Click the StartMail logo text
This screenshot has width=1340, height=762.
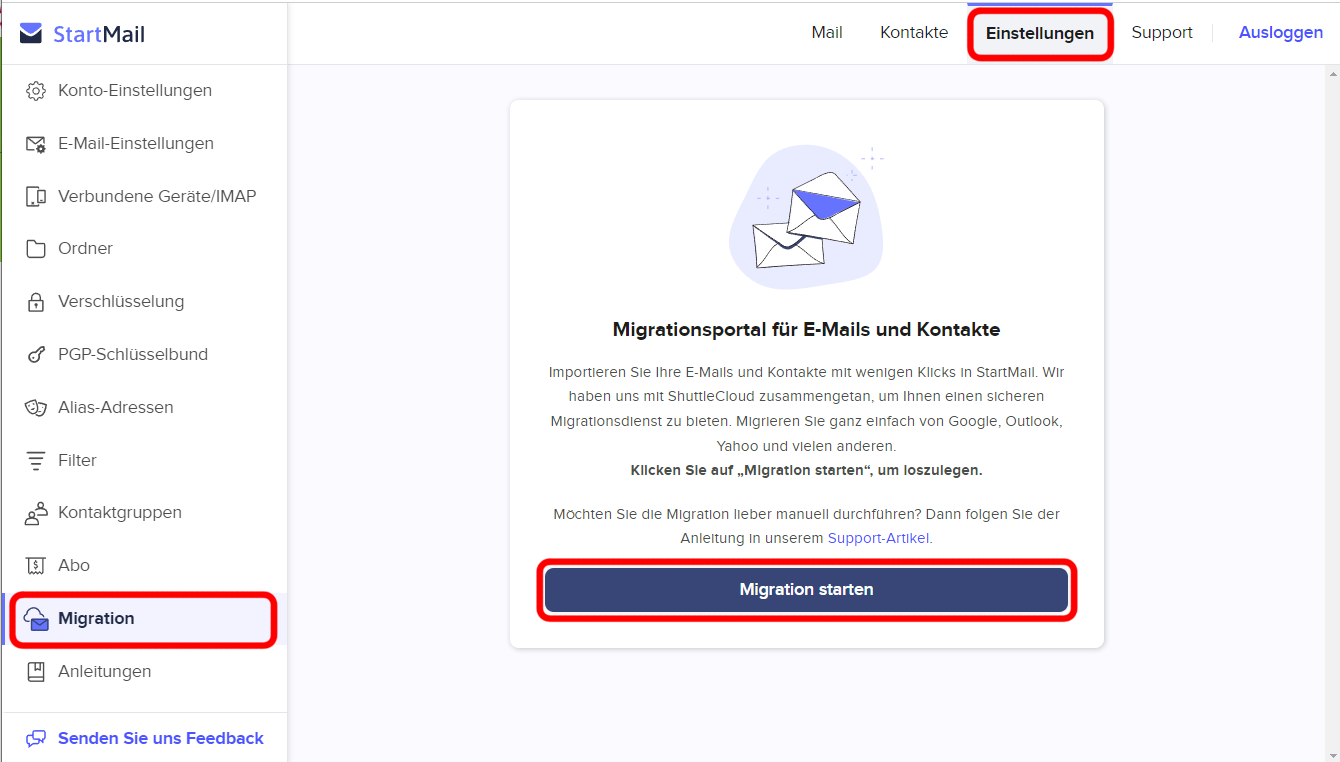tap(99, 34)
